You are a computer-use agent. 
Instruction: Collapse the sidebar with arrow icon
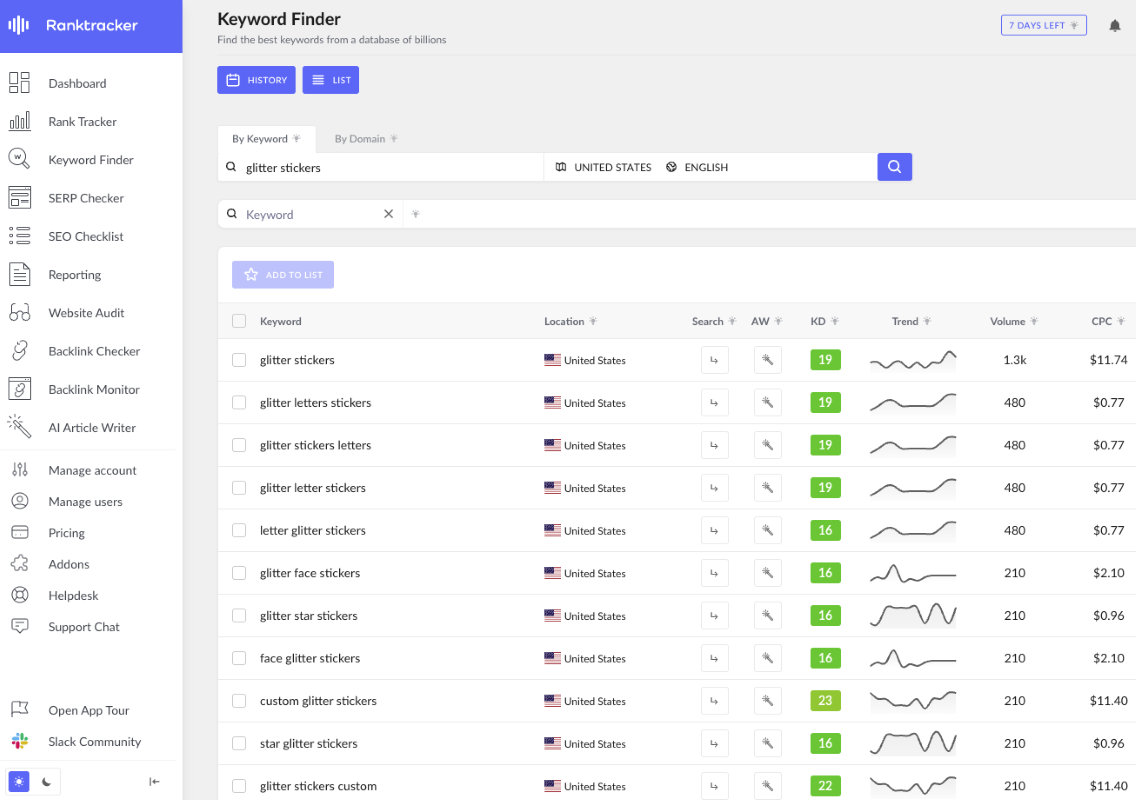click(x=154, y=781)
